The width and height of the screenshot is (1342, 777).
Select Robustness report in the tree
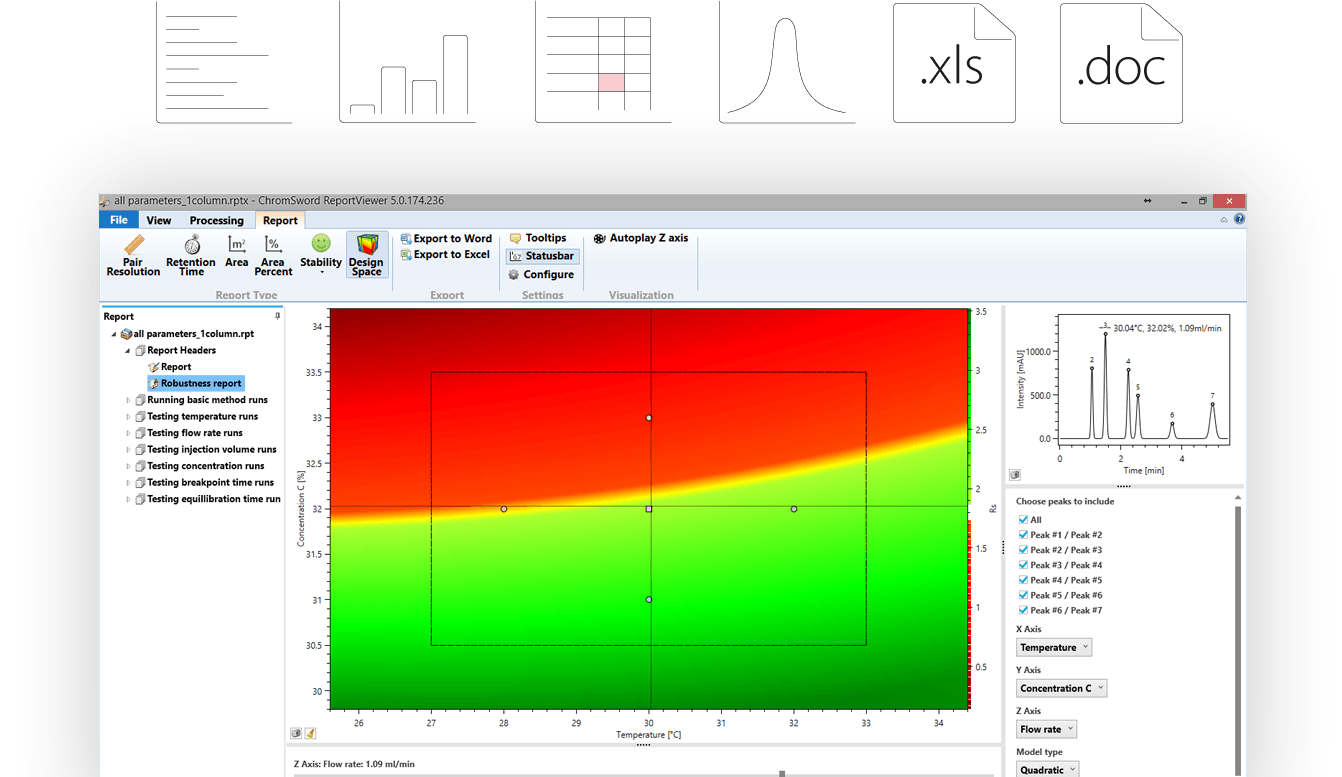pyautogui.click(x=200, y=383)
